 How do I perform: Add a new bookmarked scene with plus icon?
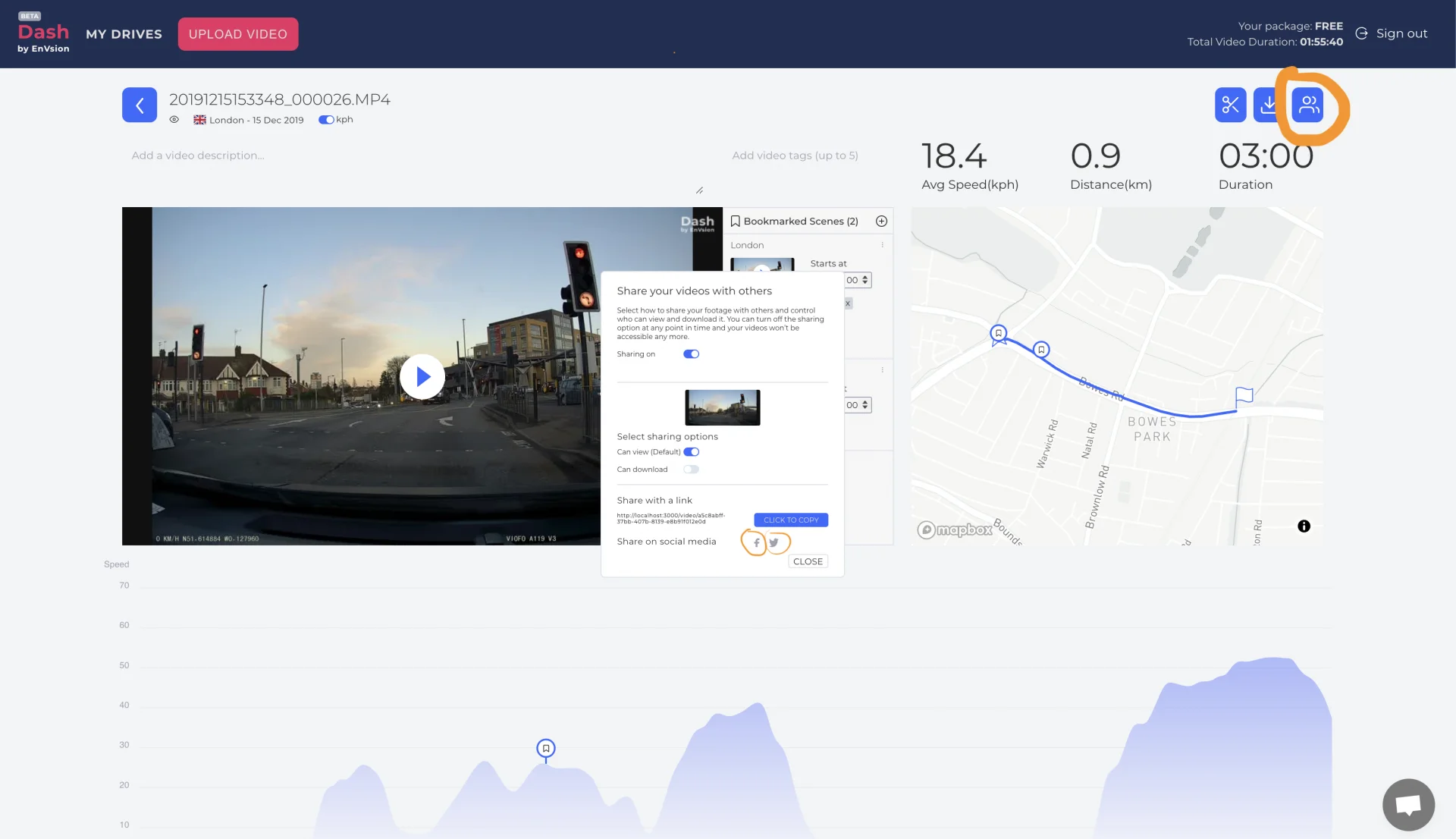(x=881, y=222)
